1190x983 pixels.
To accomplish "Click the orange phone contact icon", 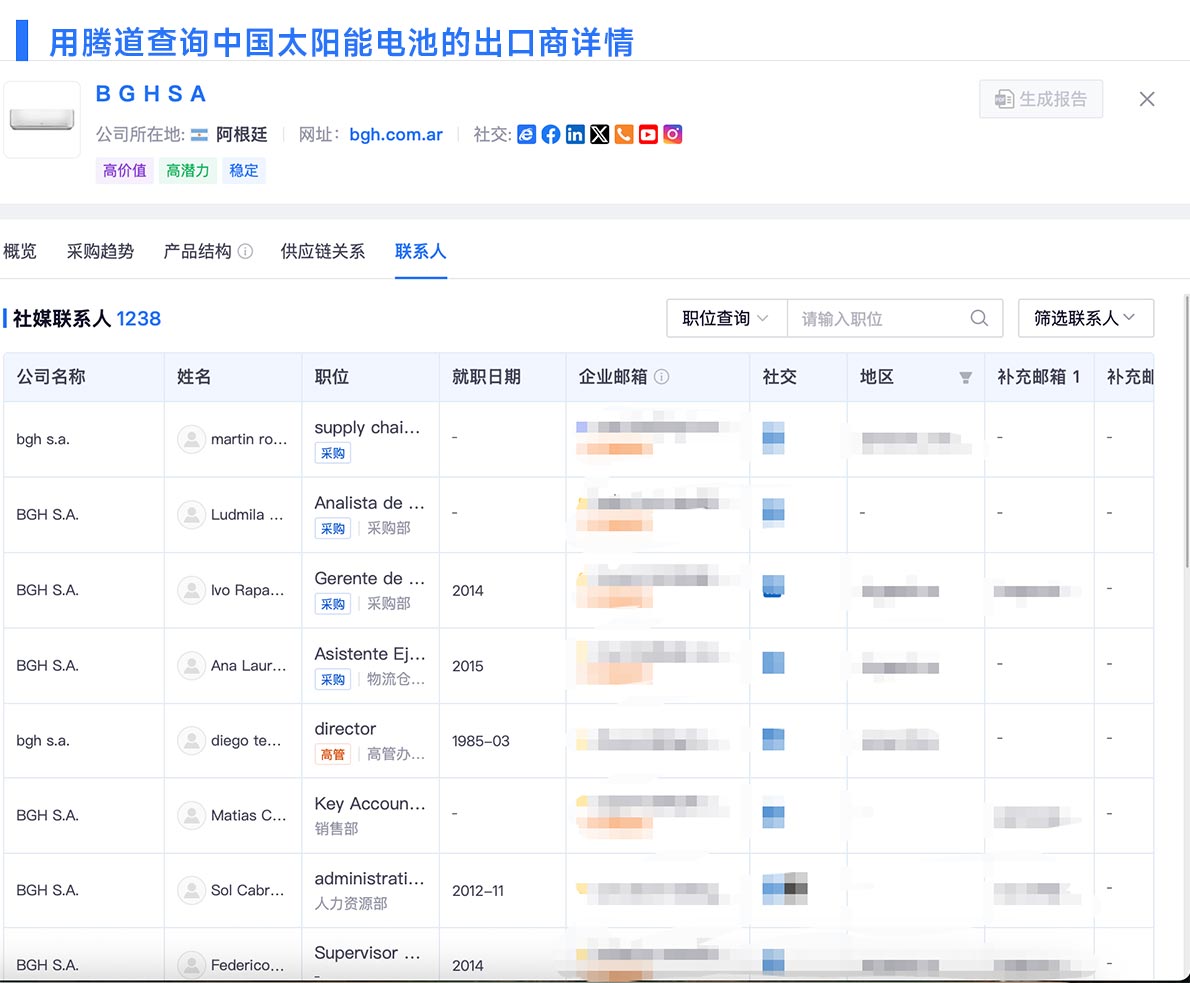I will 624,133.
